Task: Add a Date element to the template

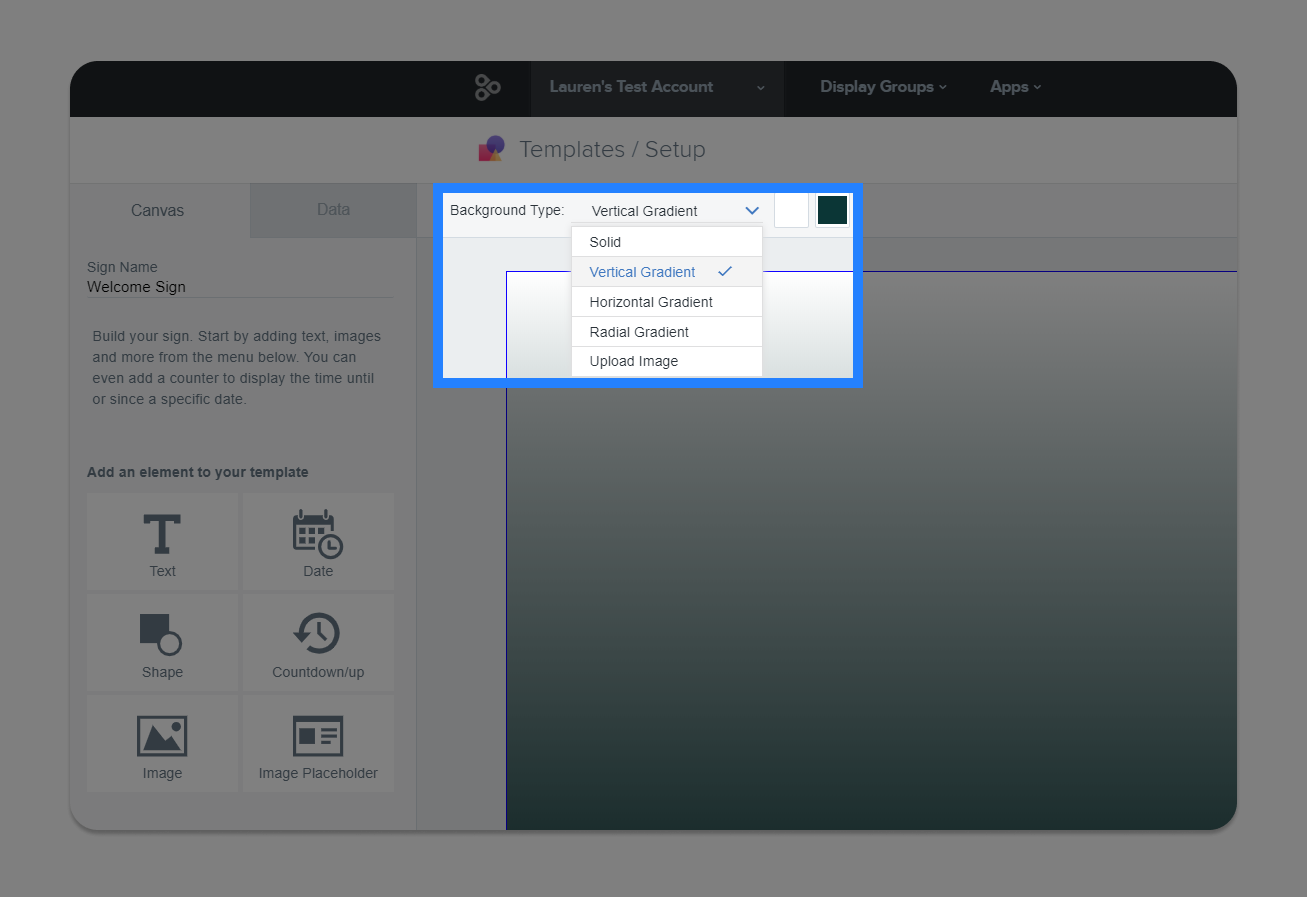Action: point(317,541)
